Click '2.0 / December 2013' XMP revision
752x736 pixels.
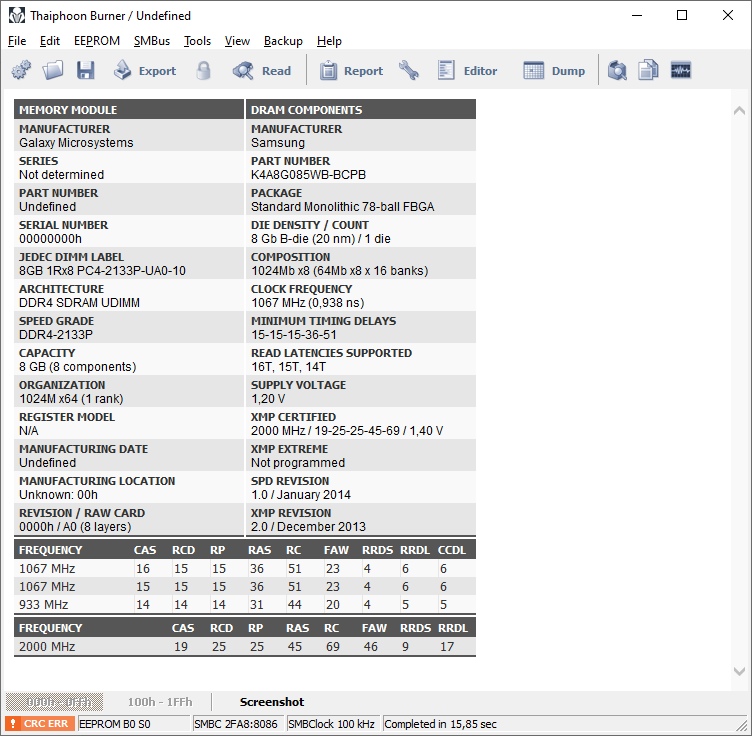[x=308, y=526]
